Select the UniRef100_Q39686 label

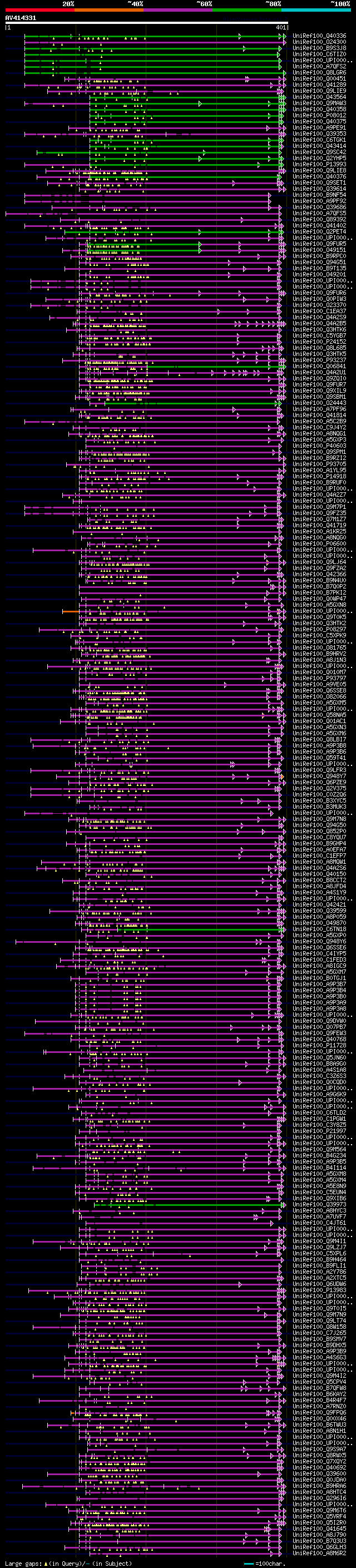point(319,207)
